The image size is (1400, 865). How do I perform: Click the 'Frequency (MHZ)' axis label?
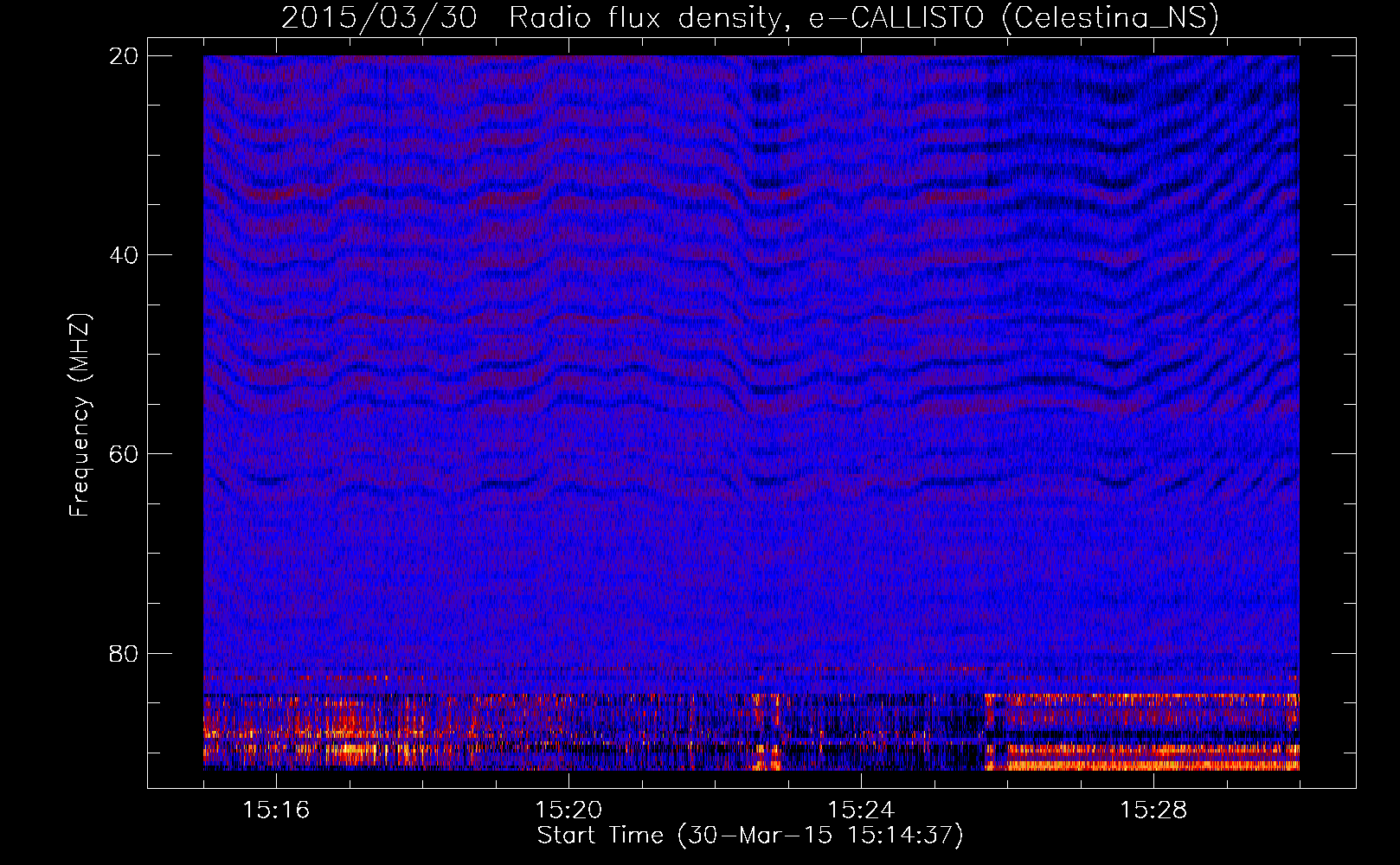[79, 414]
